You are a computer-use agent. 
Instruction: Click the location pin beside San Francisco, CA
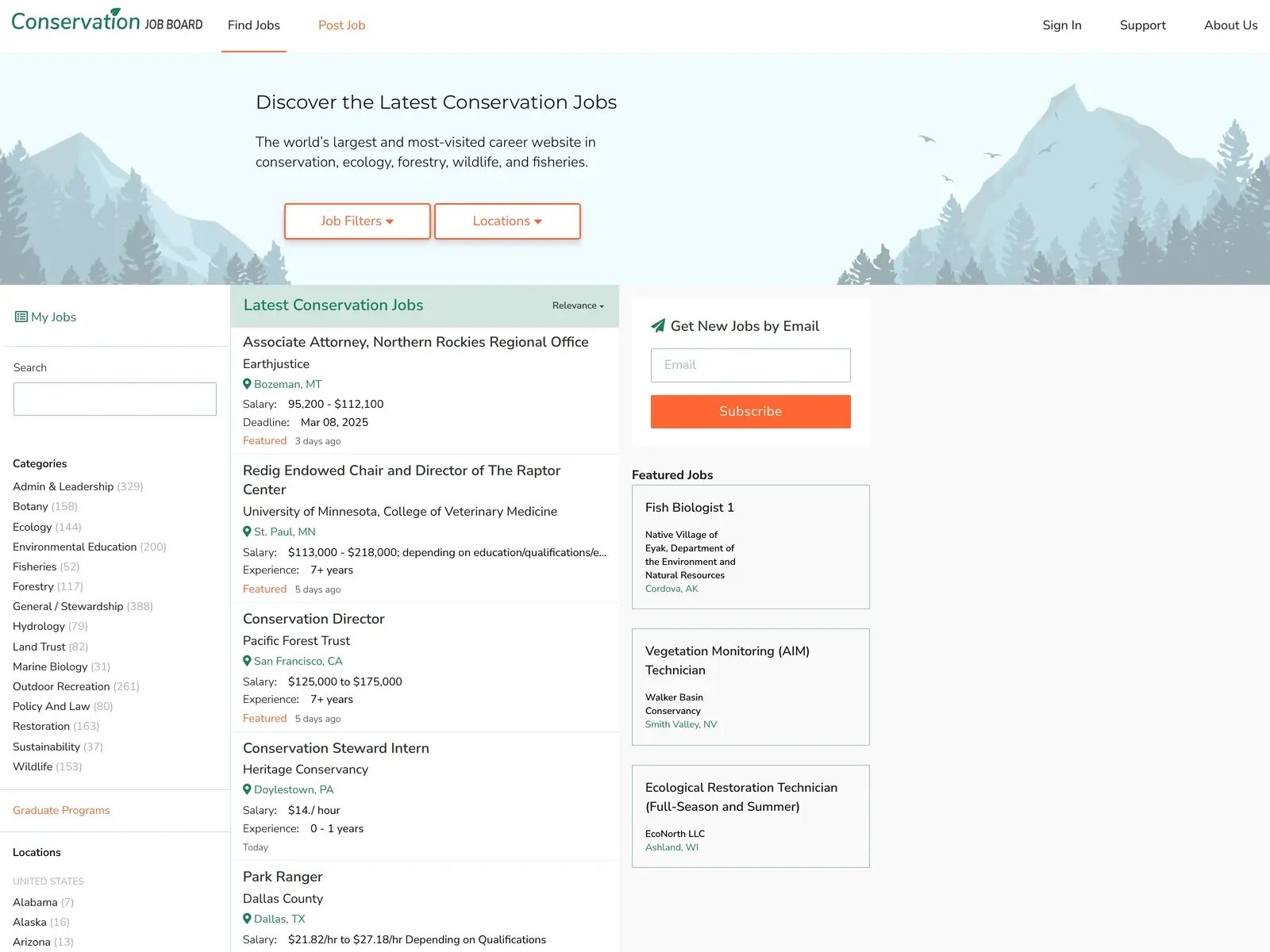click(247, 661)
